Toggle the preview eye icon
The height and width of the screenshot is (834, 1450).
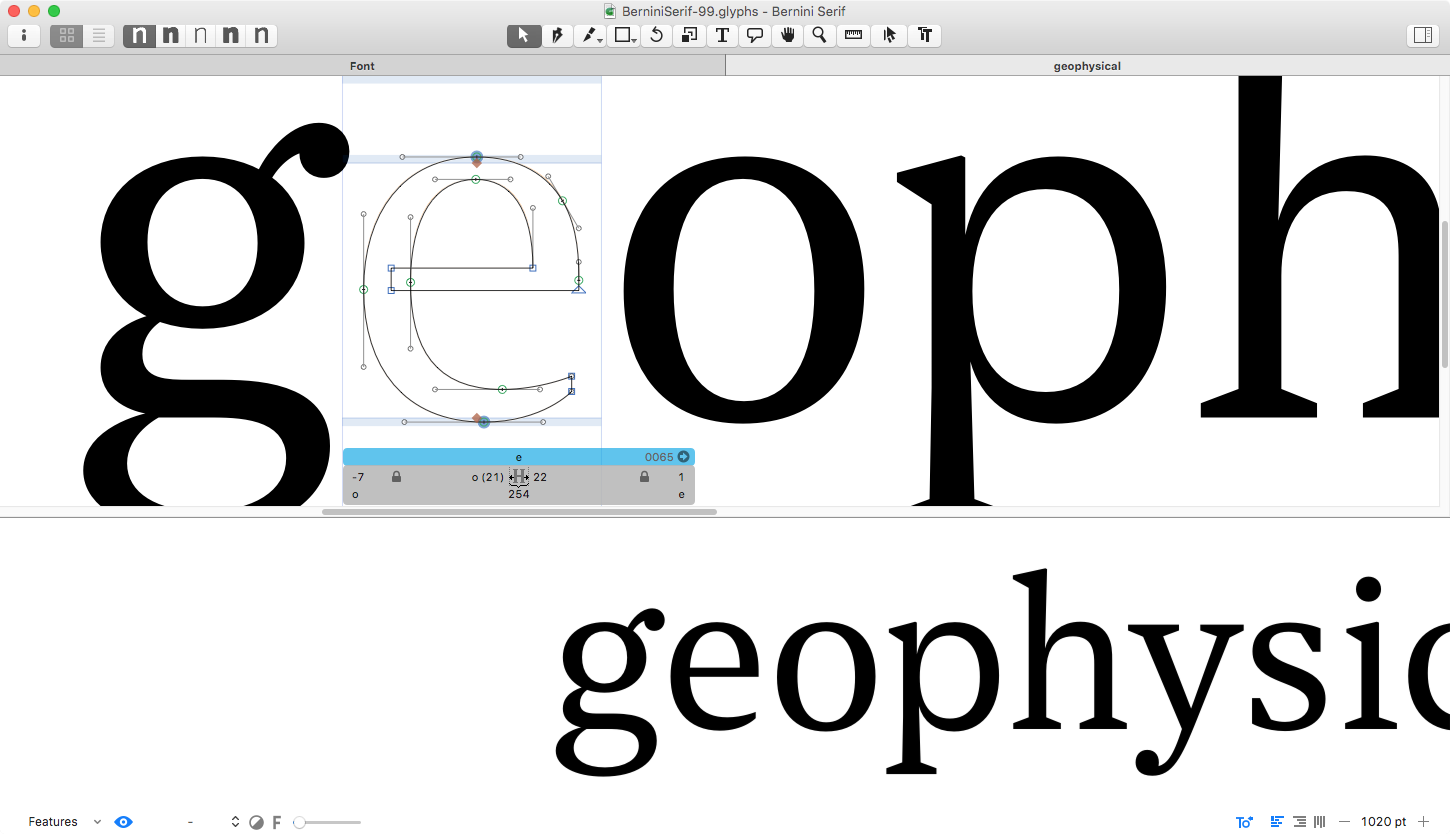pyautogui.click(x=123, y=822)
